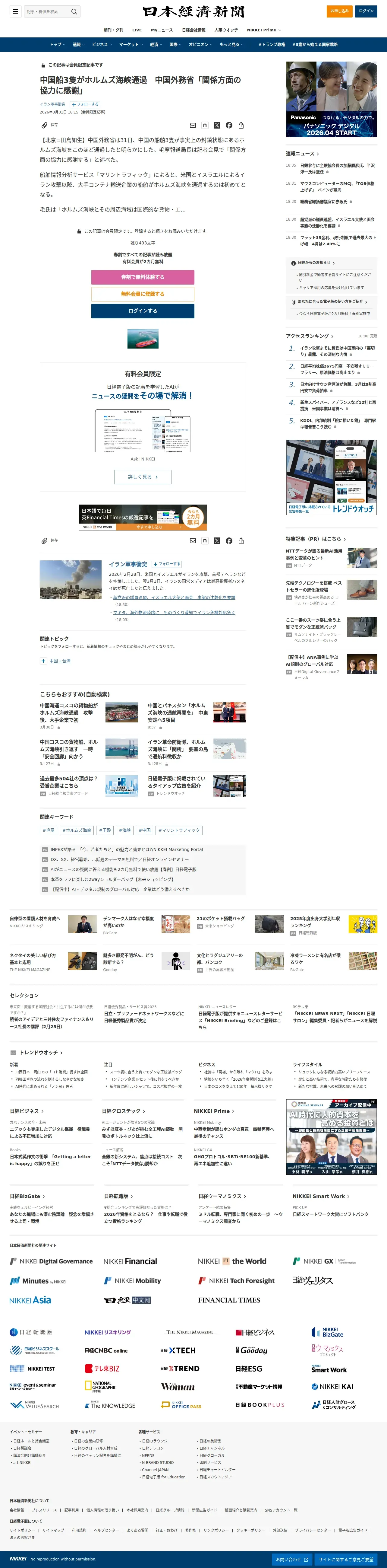The image size is (387, 1568).
Task: Open the NIKKEI OFFICE PASS logo
Action: (181, 1405)
